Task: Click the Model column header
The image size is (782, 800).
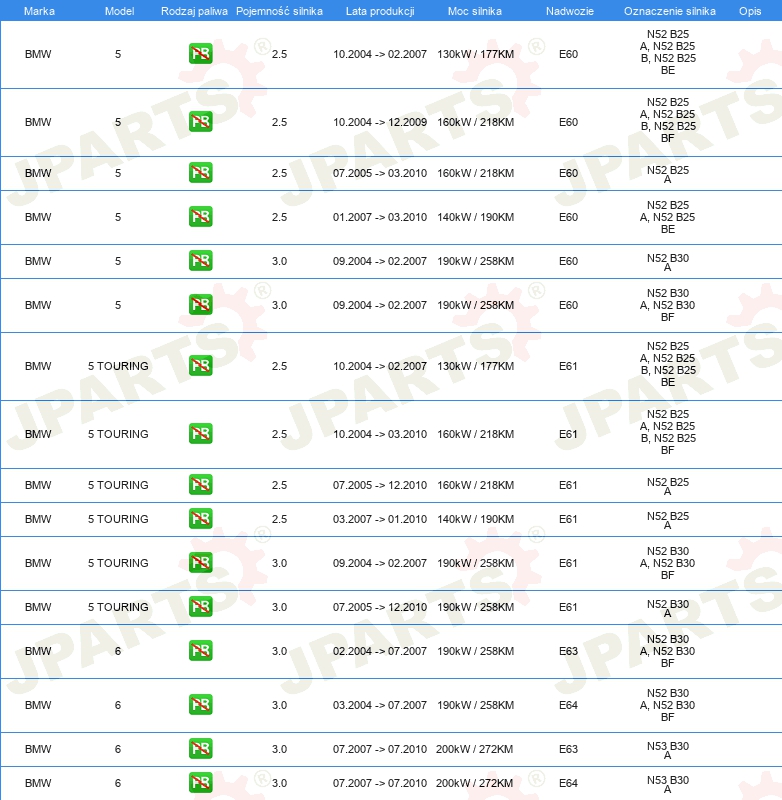Action: click(119, 11)
